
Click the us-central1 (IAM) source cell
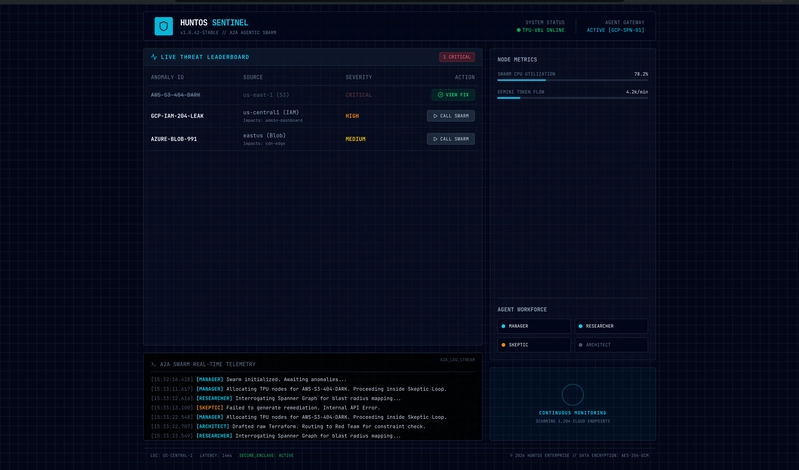271,113
